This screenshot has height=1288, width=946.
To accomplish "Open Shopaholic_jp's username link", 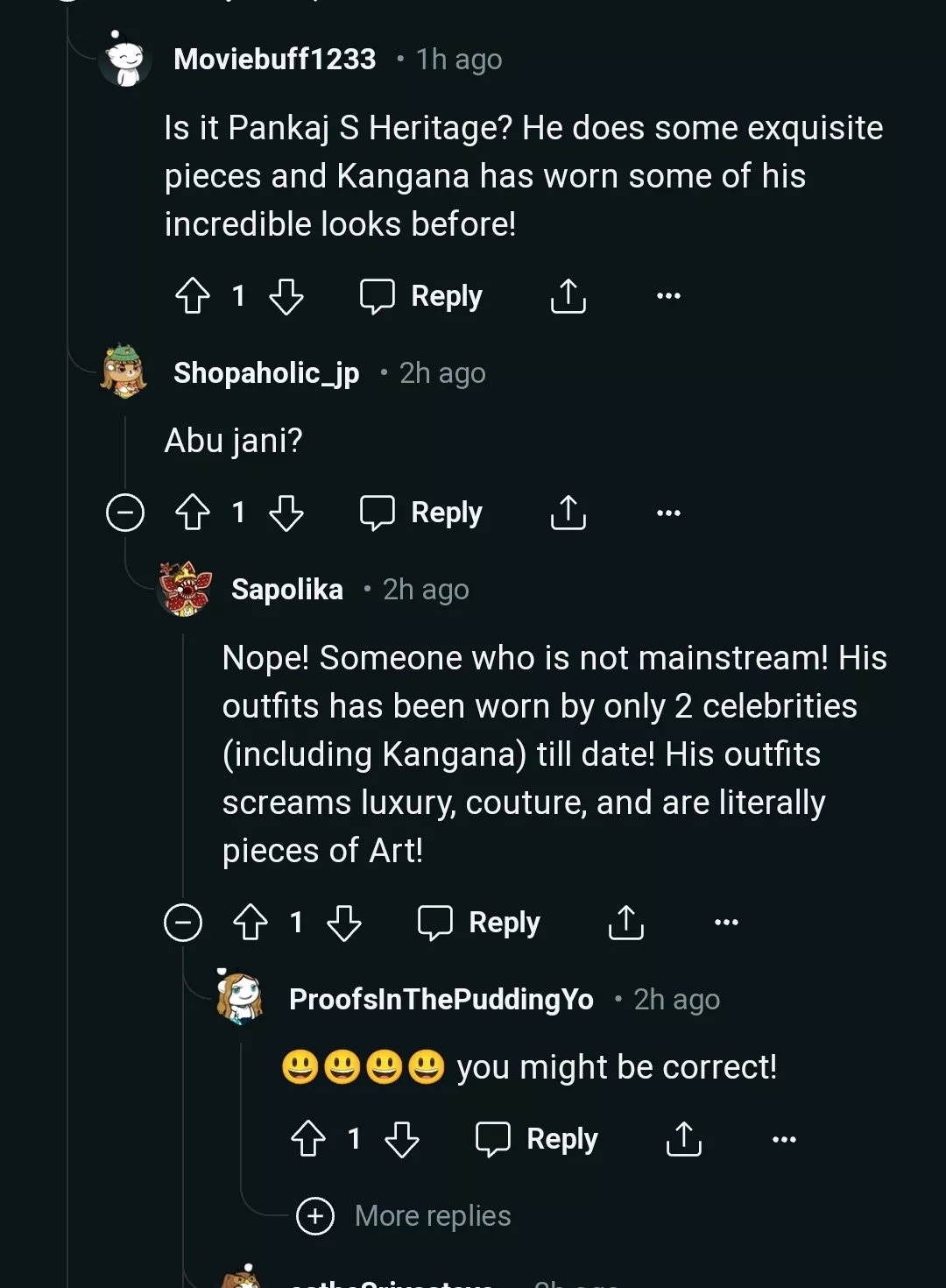I will pos(266,373).
